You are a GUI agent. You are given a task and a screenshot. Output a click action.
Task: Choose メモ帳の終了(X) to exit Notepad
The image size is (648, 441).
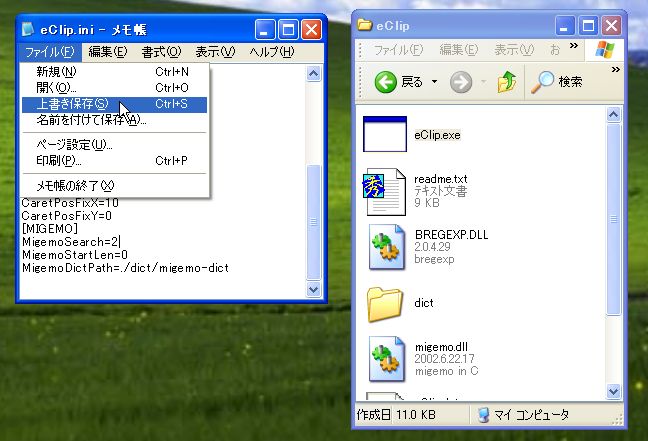click(x=114, y=186)
